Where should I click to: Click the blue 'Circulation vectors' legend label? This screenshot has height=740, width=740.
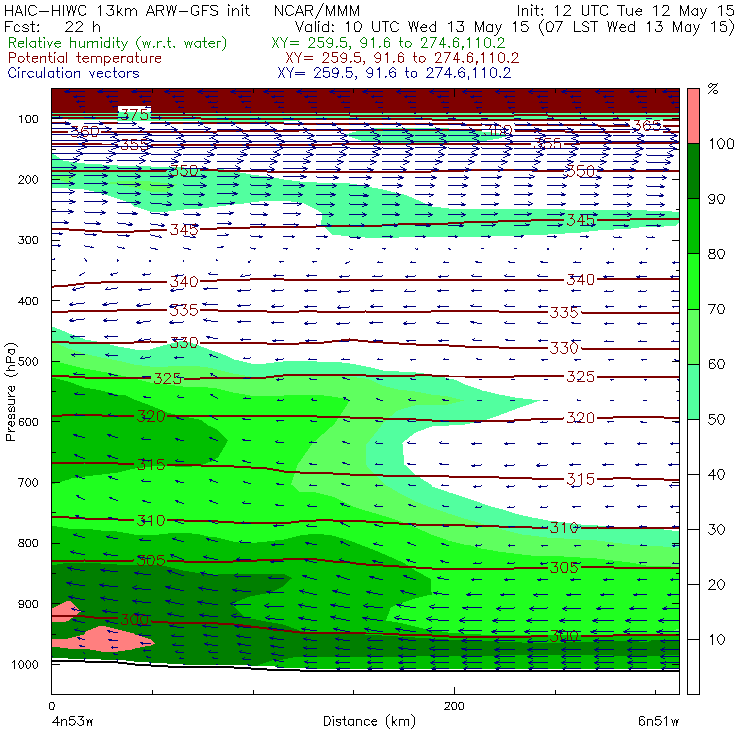tap(74, 73)
